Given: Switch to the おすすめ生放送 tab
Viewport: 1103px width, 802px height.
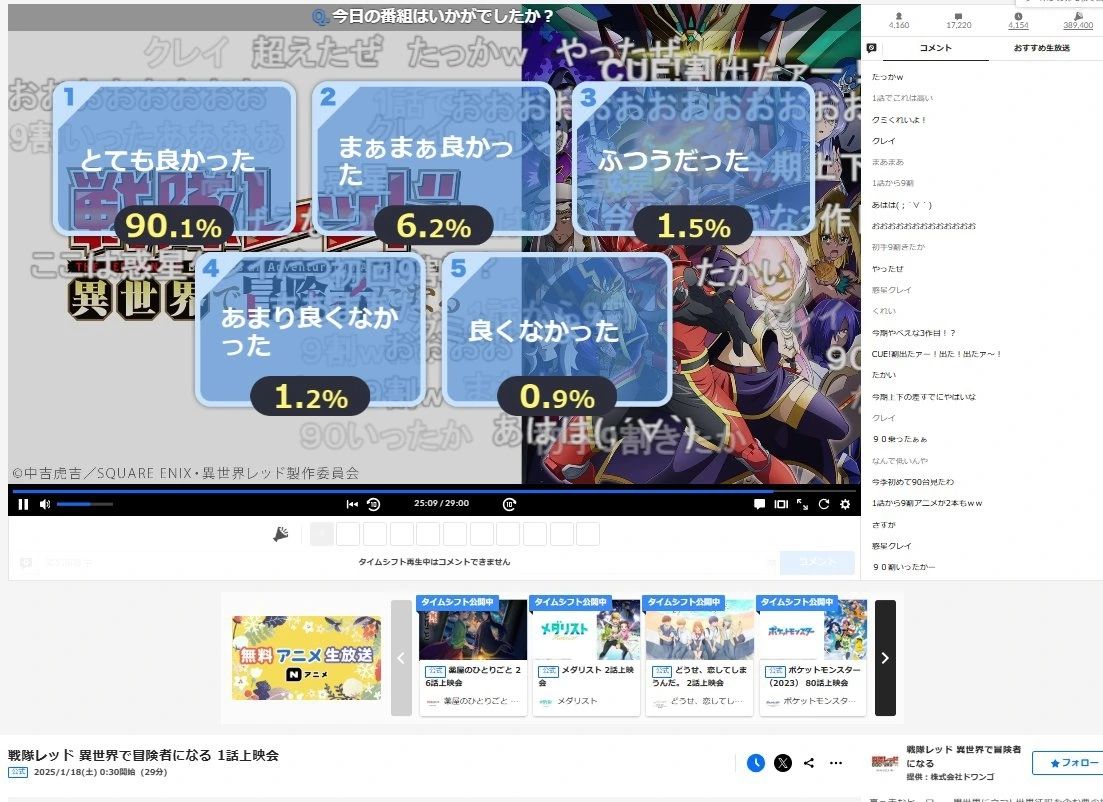Looking at the screenshot, I should (x=1040, y=47).
